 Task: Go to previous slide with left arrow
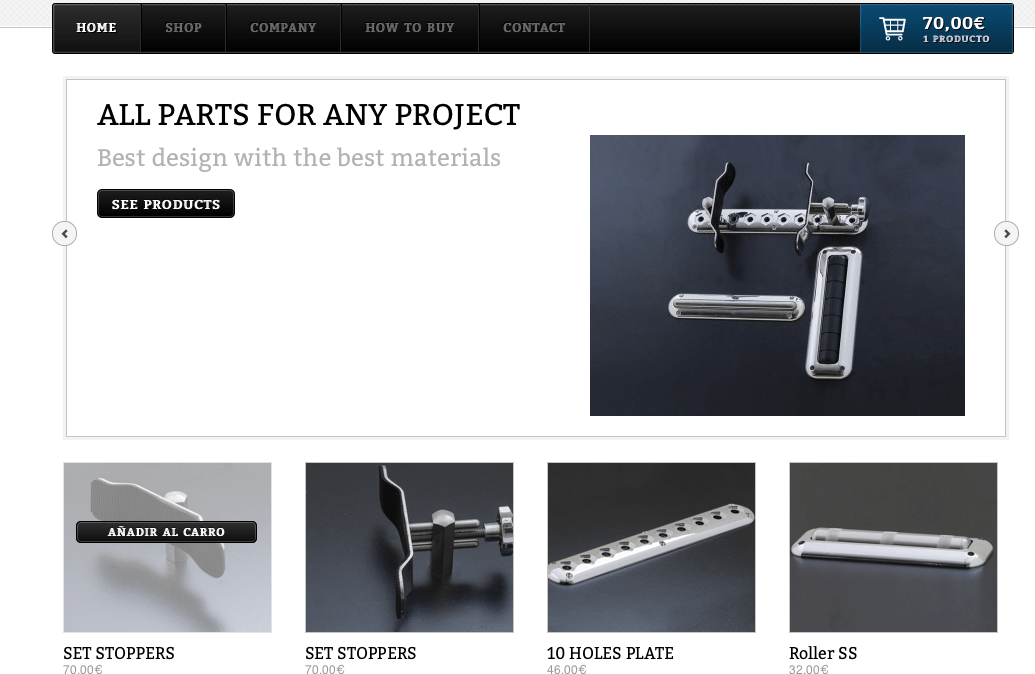tap(65, 234)
